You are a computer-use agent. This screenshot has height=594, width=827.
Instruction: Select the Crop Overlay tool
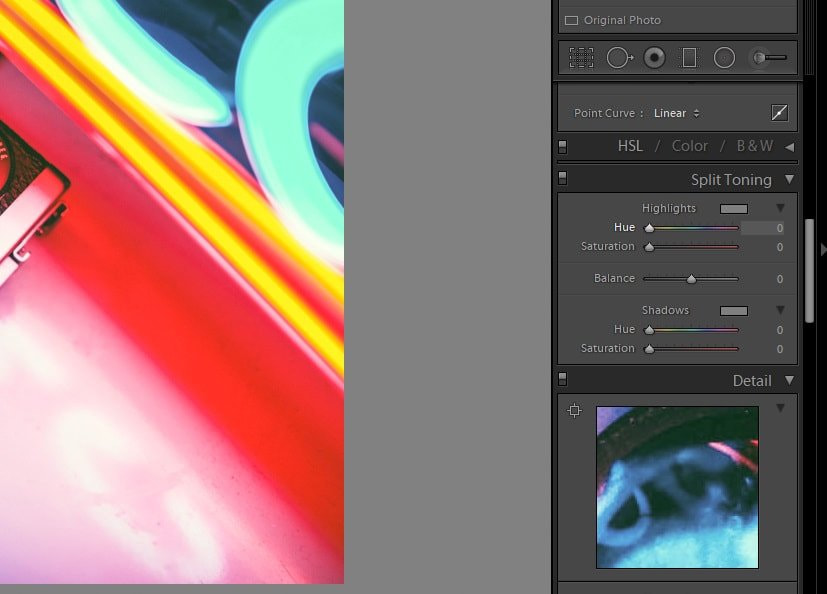coord(581,57)
